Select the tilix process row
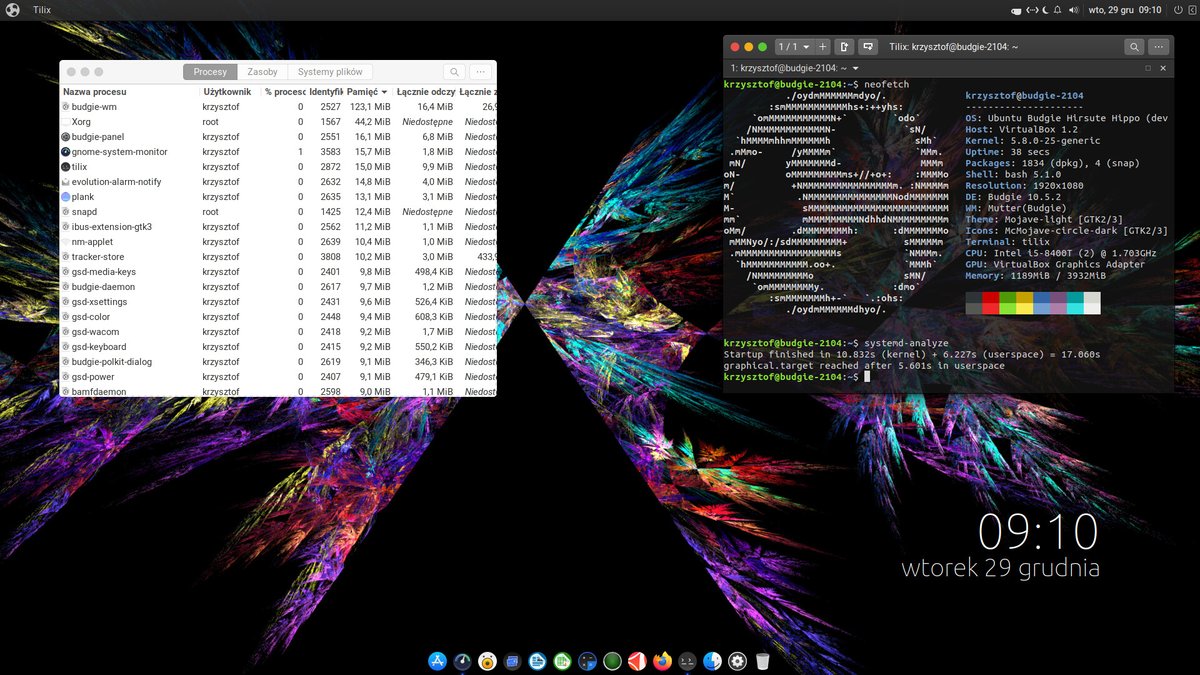Image resolution: width=1200 pixels, height=675 pixels. (x=278, y=167)
